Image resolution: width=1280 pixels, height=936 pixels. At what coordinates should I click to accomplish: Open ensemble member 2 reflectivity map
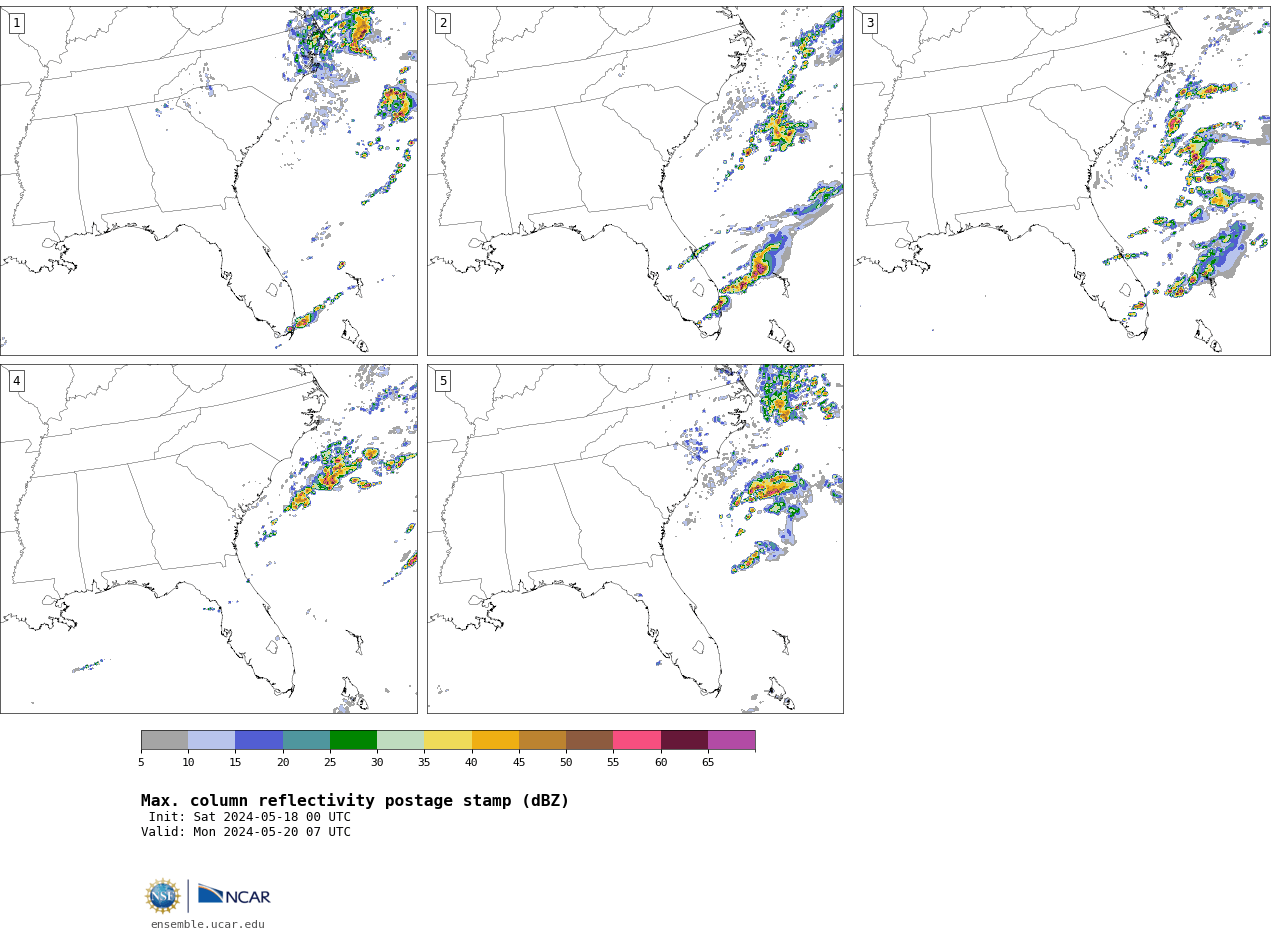pyautogui.click(x=635, y=181)
